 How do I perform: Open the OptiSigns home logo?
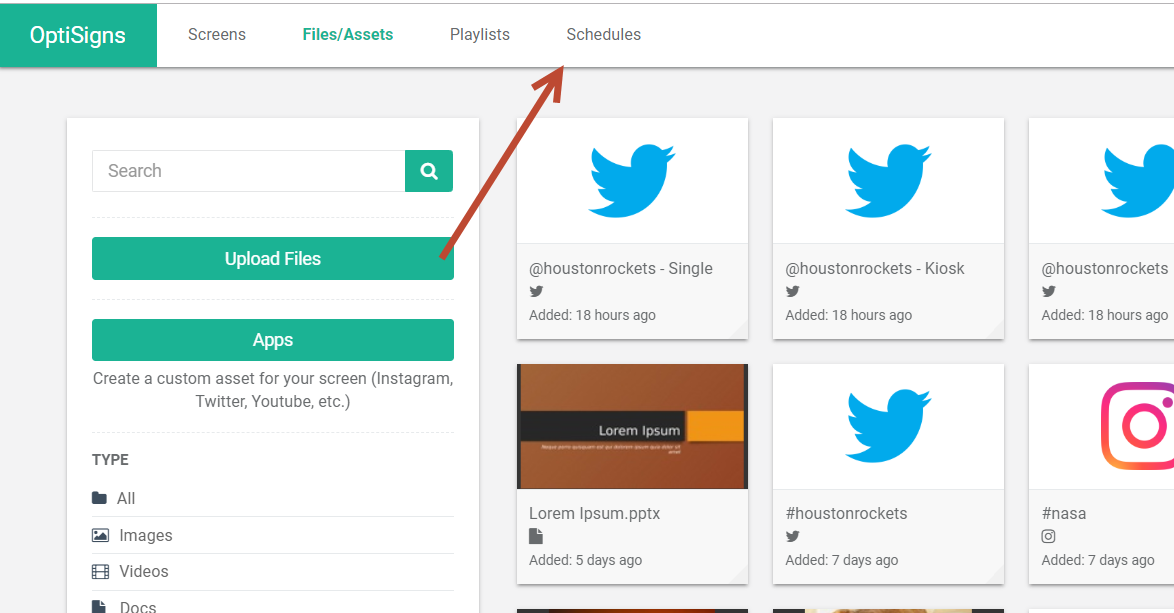coord(78,35)
